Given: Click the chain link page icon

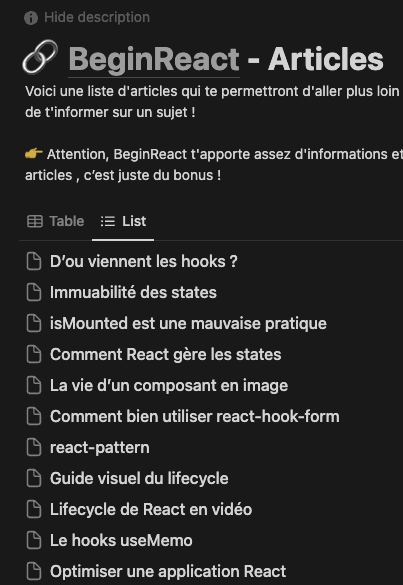Looking at the screenshot, I should [x=40, y=57].
